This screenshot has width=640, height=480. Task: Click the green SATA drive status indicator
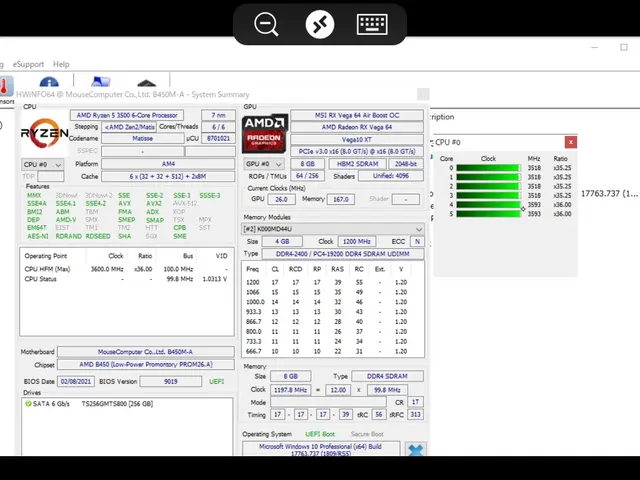click(x=27, y=404)
